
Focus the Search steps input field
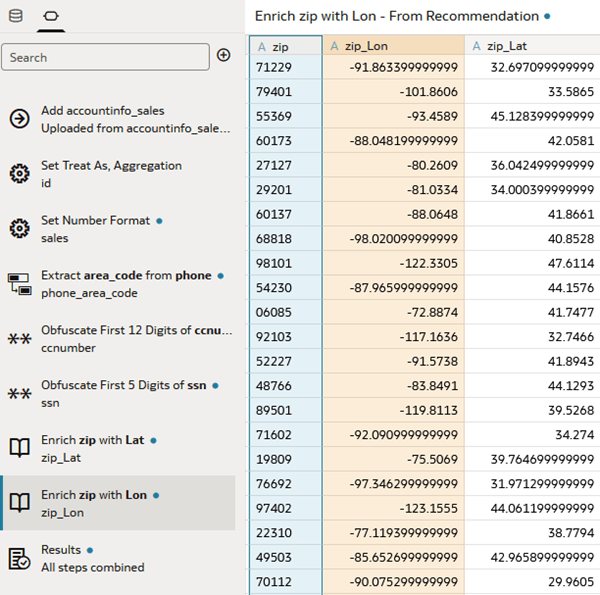(105, 57)
